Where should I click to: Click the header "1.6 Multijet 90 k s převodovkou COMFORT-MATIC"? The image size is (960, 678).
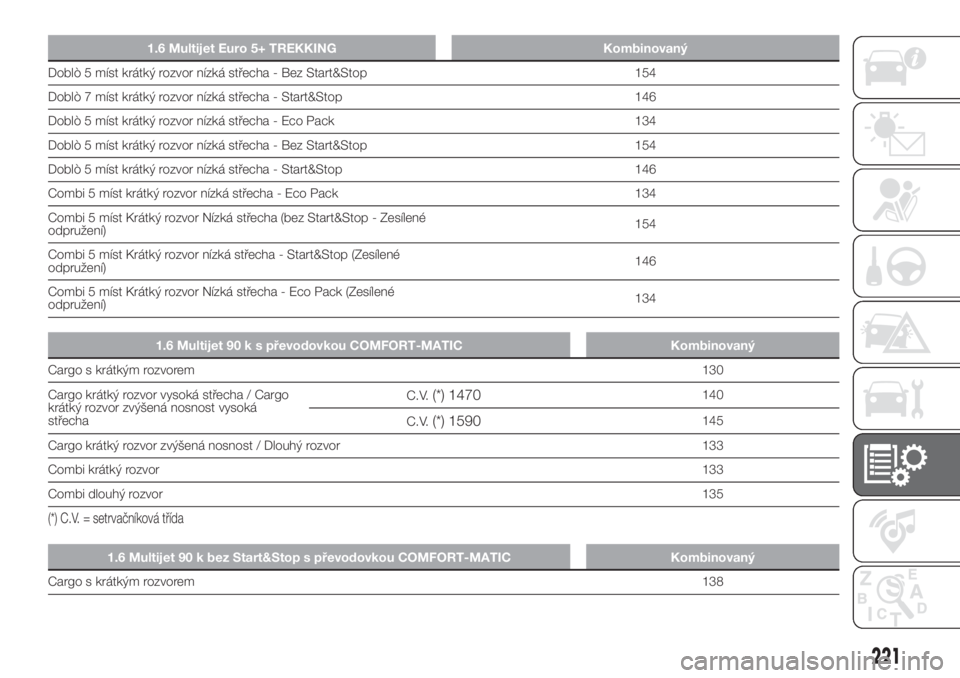pyautogui.click(x=309, y=345)
